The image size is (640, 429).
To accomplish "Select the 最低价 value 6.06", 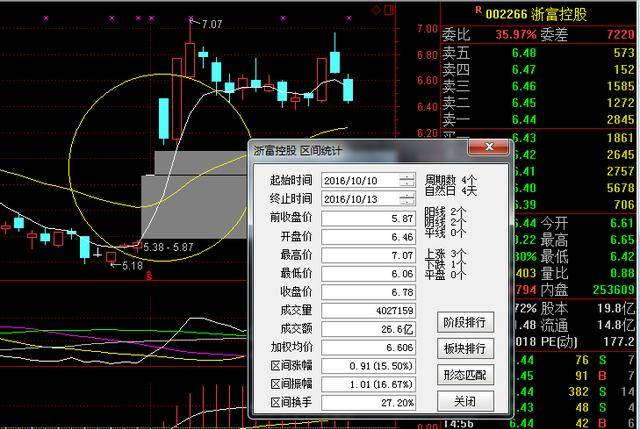I will tap(368, 273).
